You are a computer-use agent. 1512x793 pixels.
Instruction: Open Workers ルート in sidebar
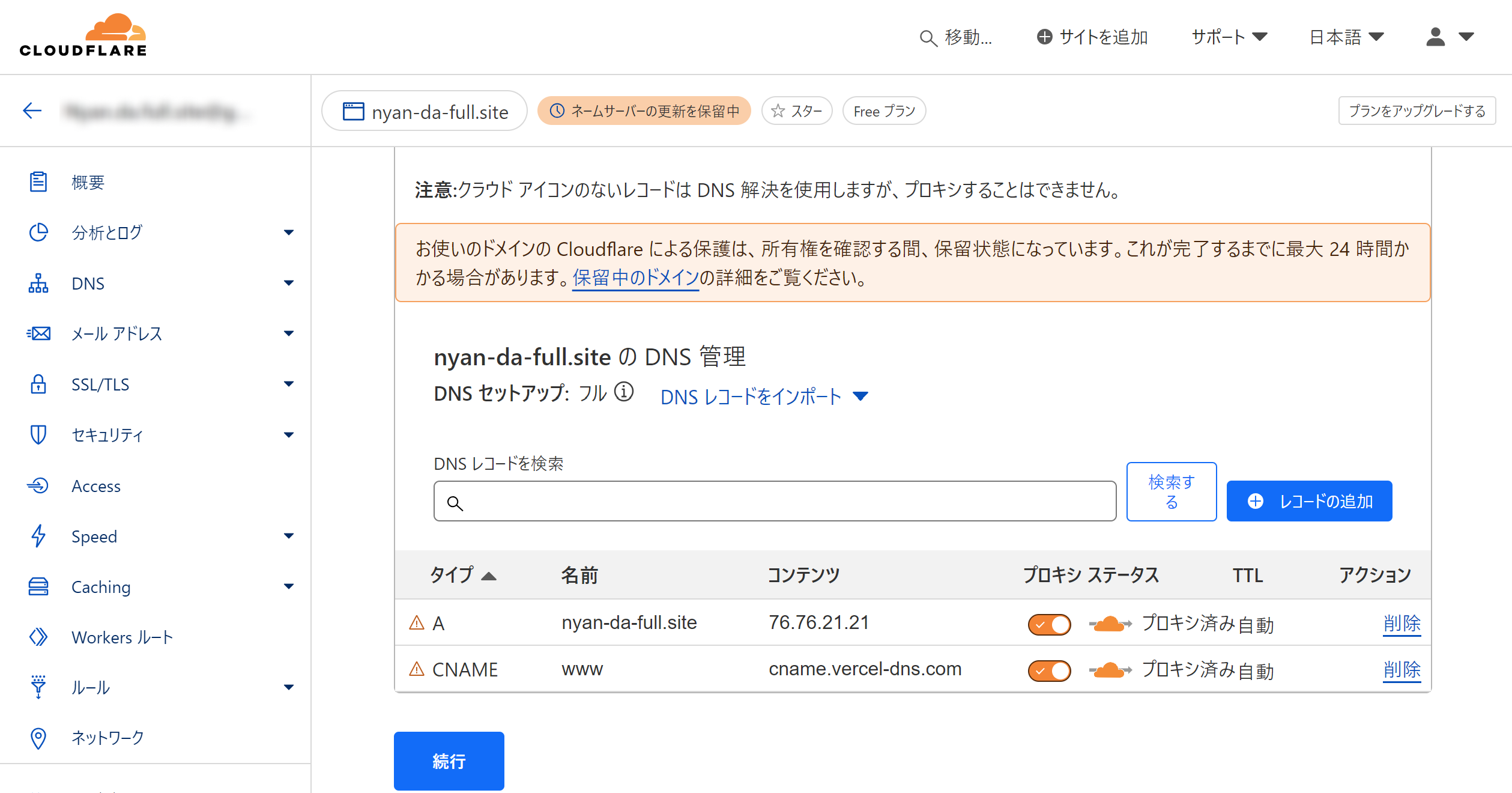click(122, 637)
